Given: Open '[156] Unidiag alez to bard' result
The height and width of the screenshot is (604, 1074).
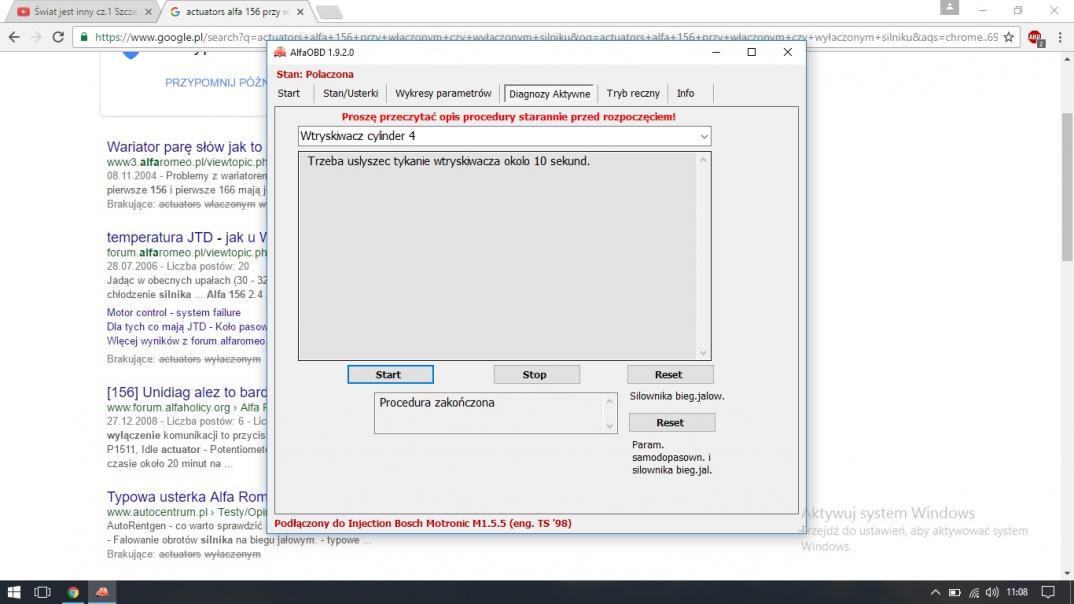Looking at the screenshot, I should [186, 392].
